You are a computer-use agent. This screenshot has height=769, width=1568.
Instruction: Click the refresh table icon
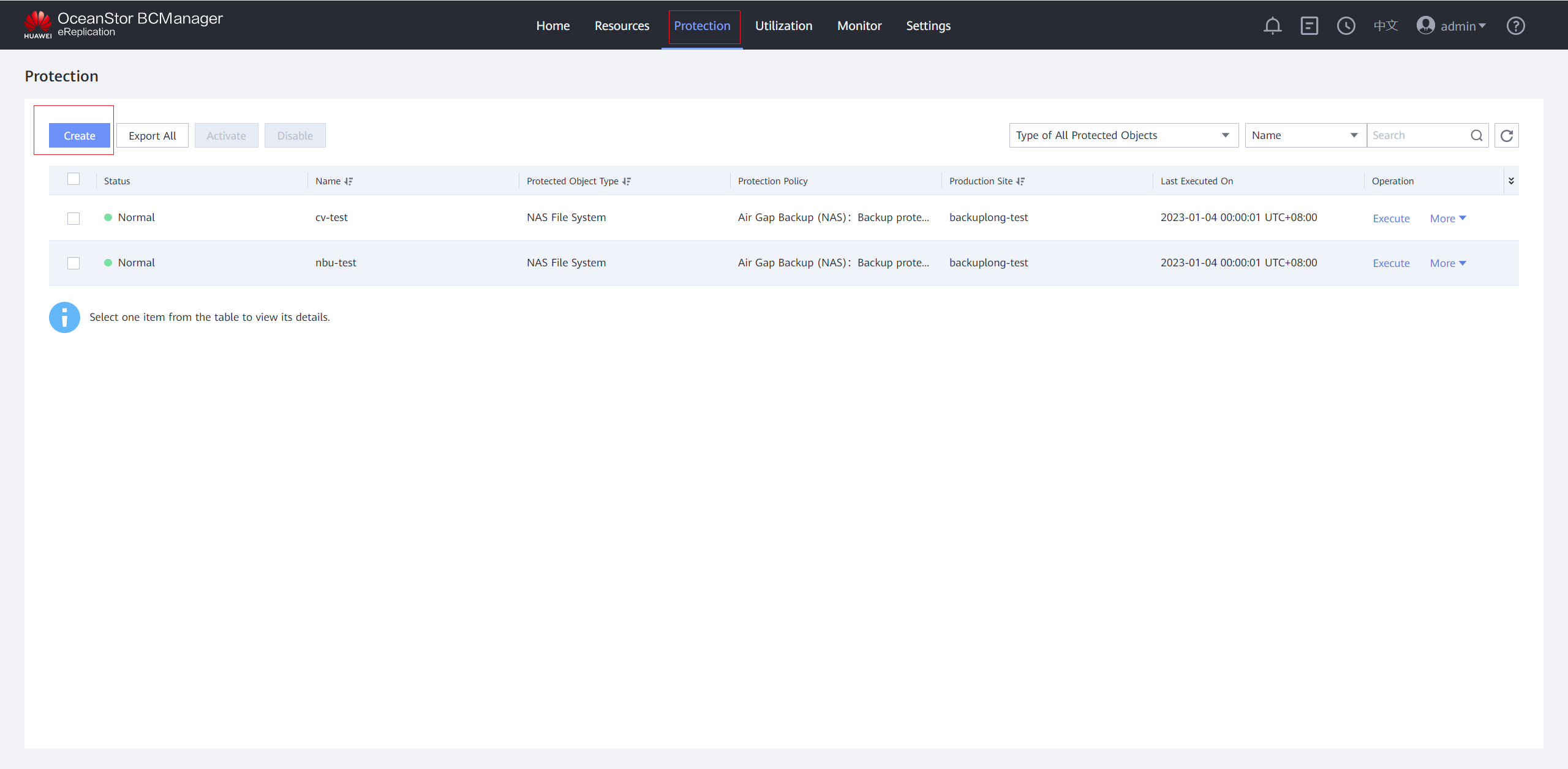pos(1507,135)
